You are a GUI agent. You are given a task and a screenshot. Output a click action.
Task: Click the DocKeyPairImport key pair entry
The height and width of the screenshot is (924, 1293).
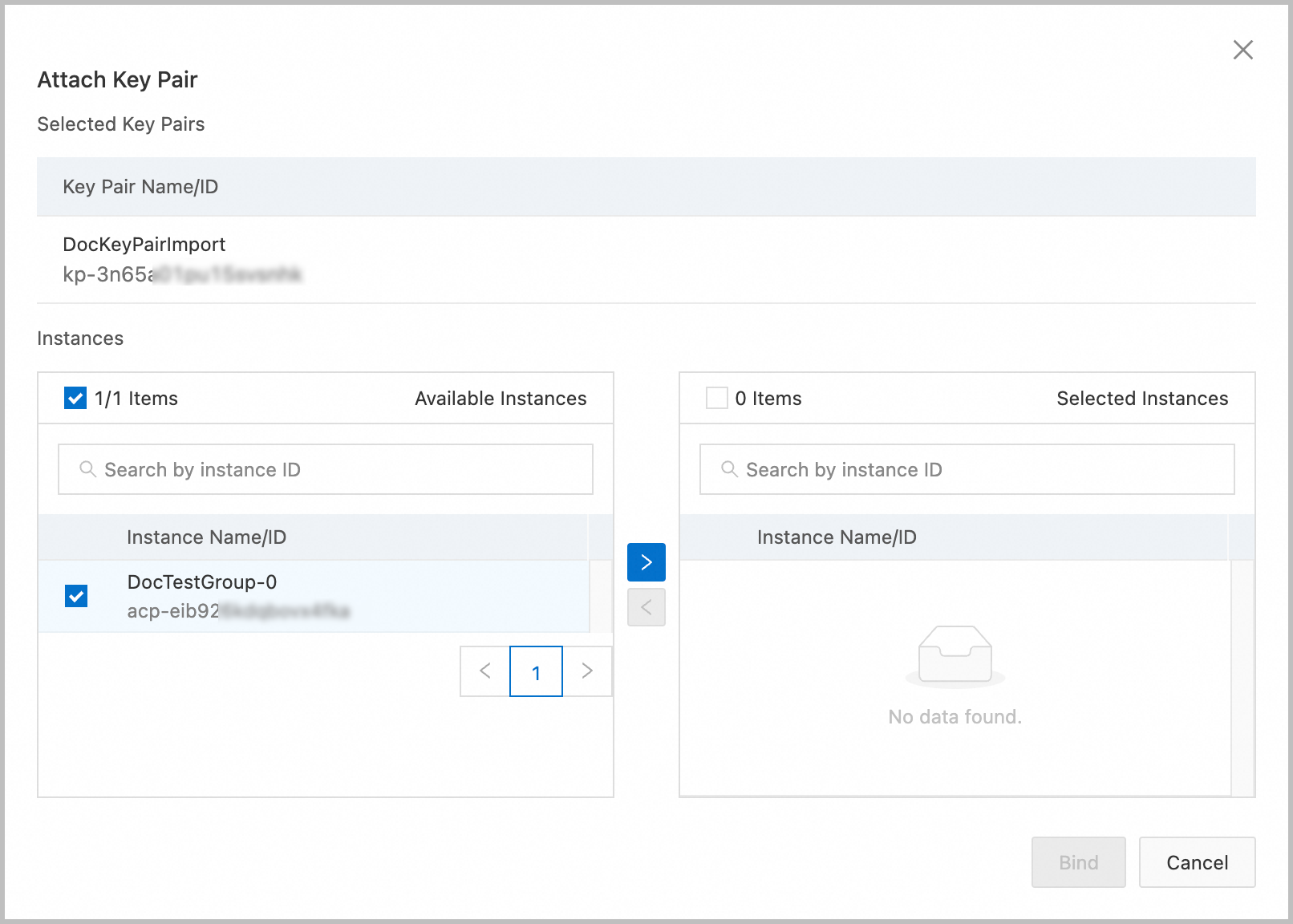click(x=144, y=245)
